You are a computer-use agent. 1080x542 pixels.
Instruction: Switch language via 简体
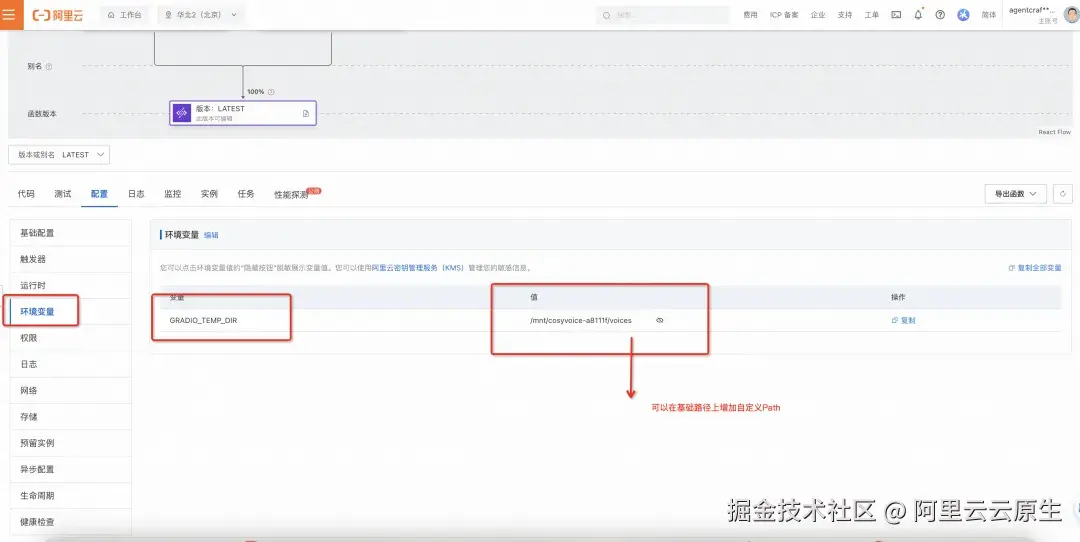(x=988, y=14)
